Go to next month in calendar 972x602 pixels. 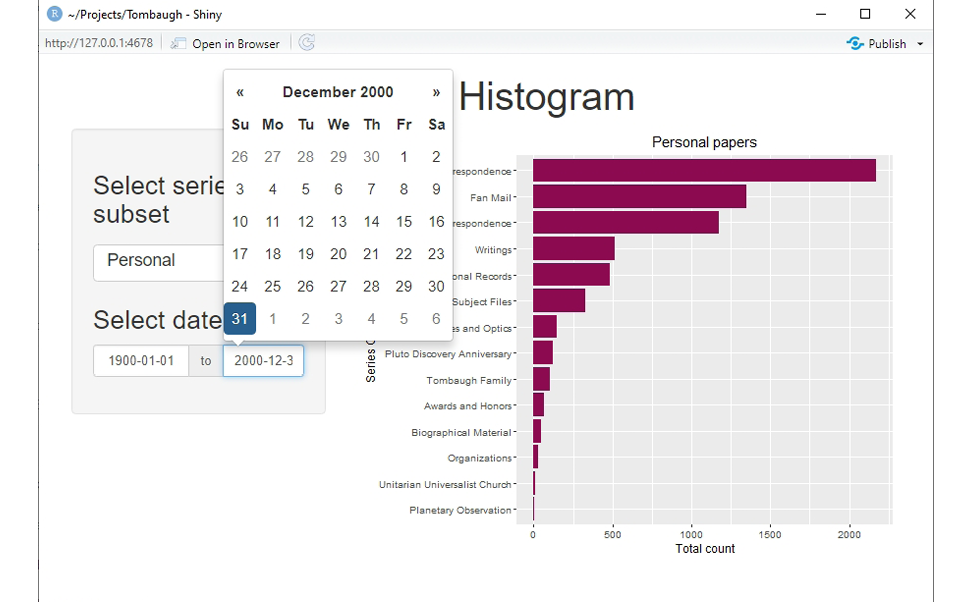coord(436,92)
